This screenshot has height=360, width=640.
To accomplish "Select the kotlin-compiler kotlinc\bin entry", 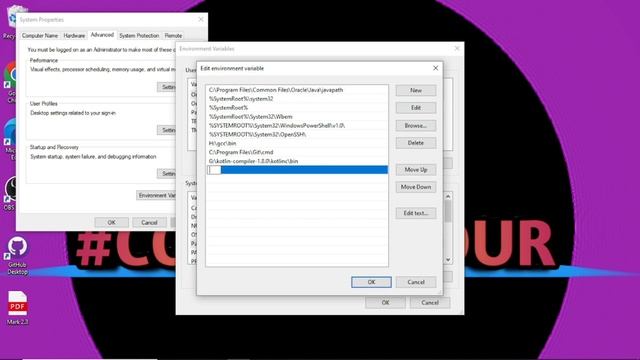I will (297, 161).
